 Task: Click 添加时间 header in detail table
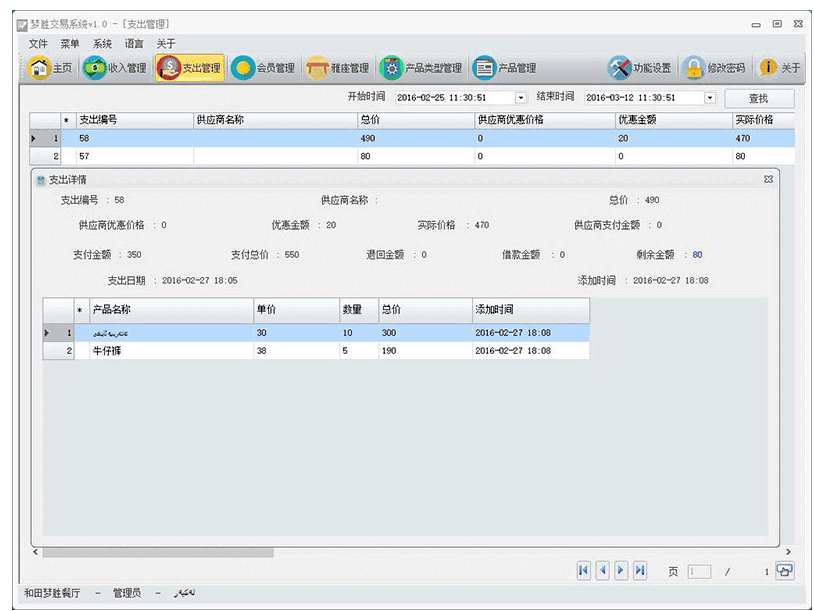coord(531,310)
